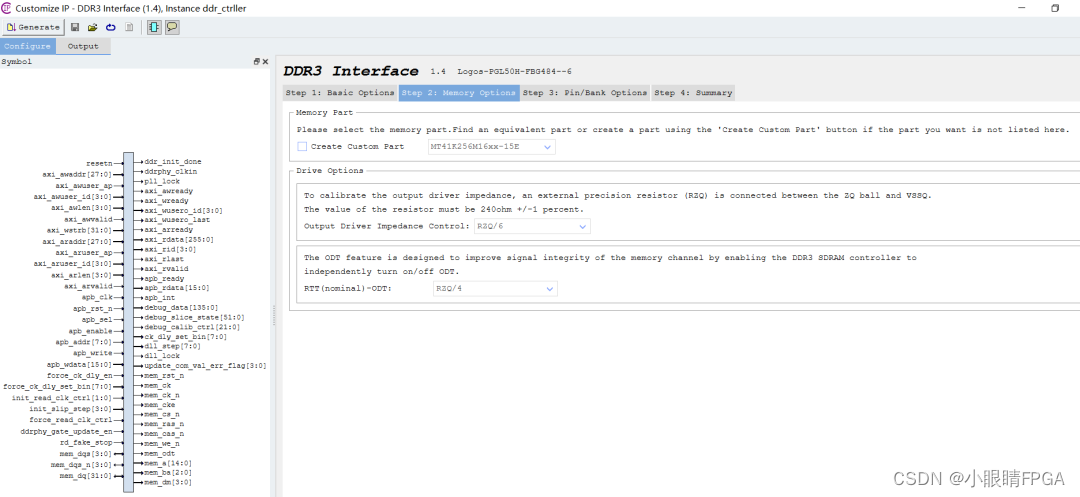Viewport: 1080px width, 497px height.
Task: Click the pll_lock output port
Action: tap(162, 181)
